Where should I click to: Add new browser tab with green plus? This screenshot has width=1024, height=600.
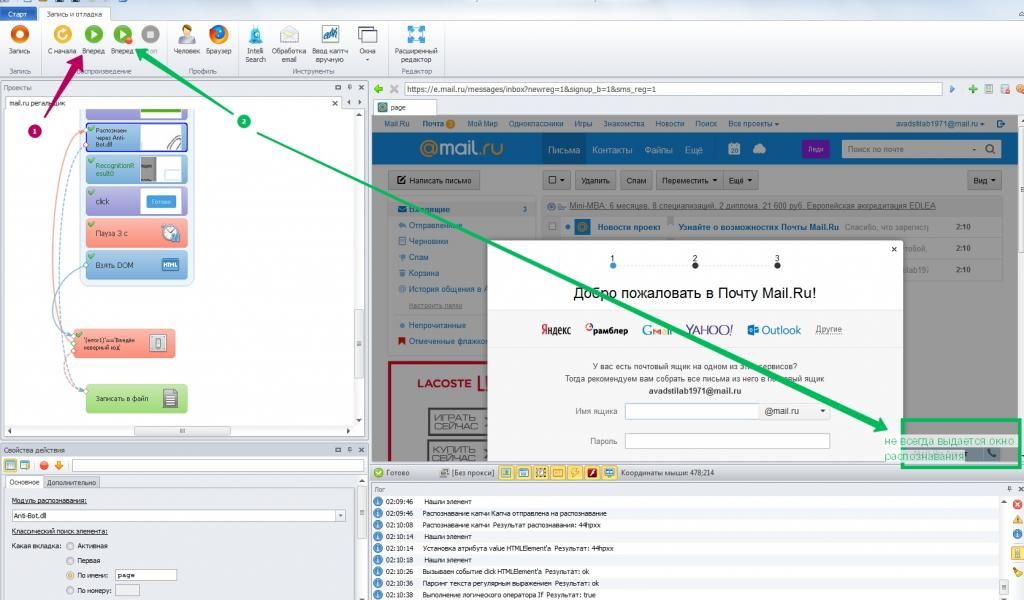tap(972, 89)
